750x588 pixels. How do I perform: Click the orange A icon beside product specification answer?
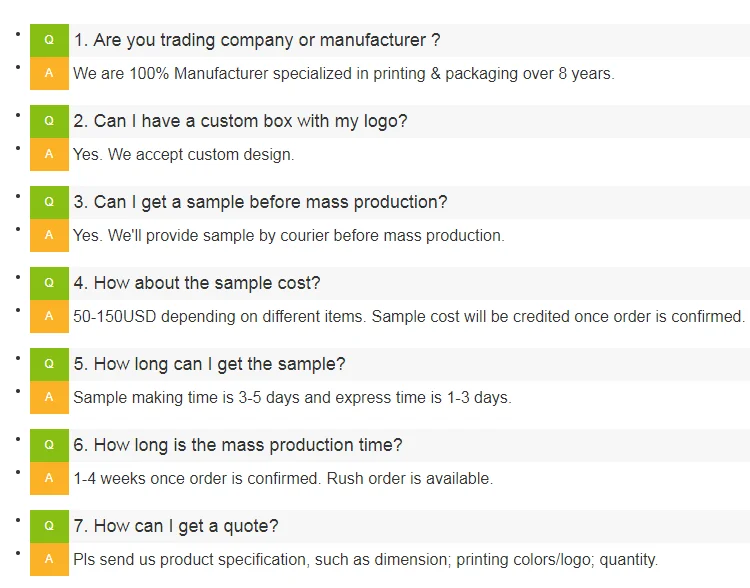(49, 559)
